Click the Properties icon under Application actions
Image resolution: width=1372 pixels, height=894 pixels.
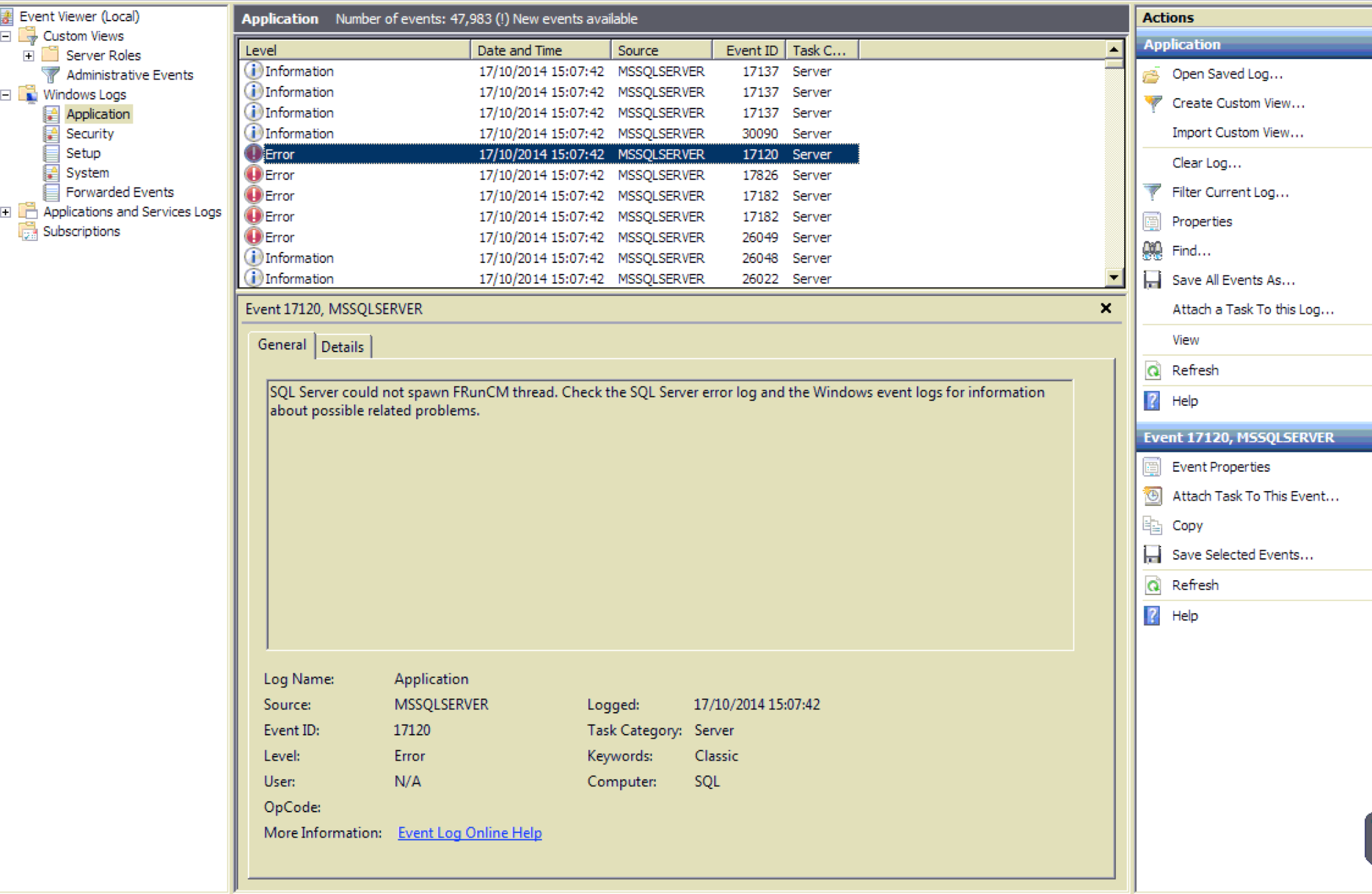pyautogui.click(x=1152, y=222)
